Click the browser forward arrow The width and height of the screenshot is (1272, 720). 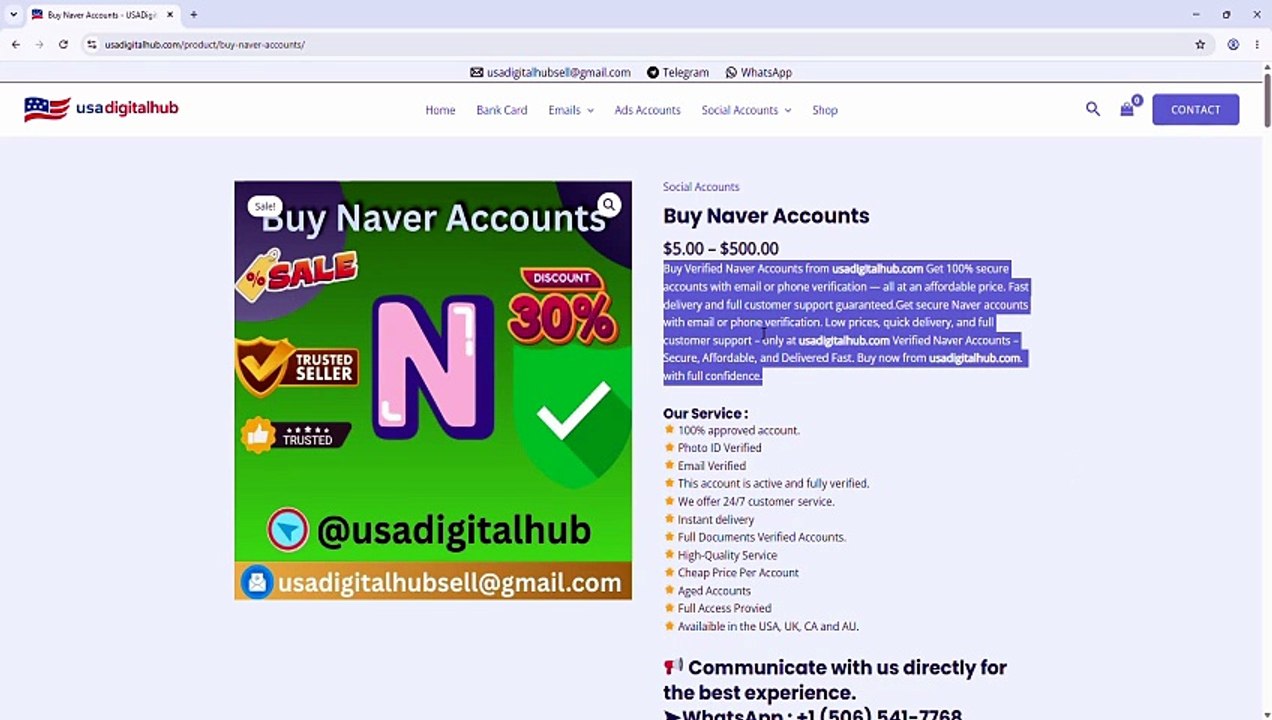[40, 44]
